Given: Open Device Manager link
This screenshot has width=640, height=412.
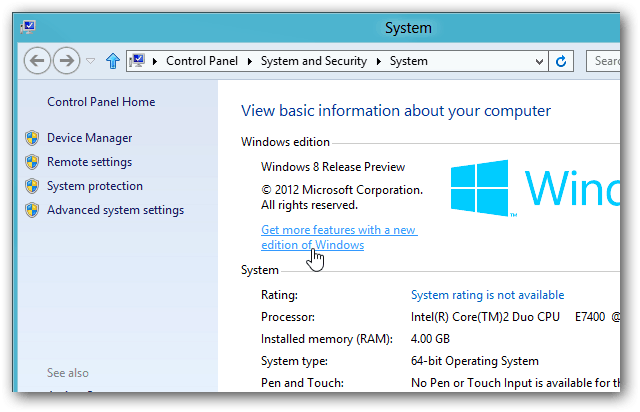Looking at the screenshot, I should (89, 138).
